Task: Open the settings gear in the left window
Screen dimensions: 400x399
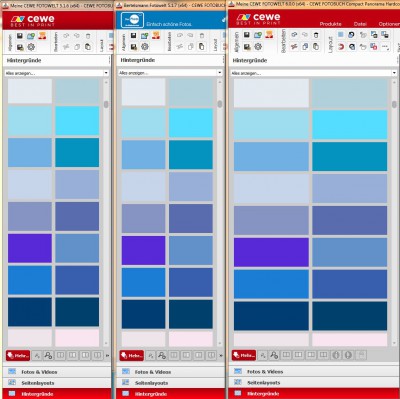Action: (x=31, y=47)
